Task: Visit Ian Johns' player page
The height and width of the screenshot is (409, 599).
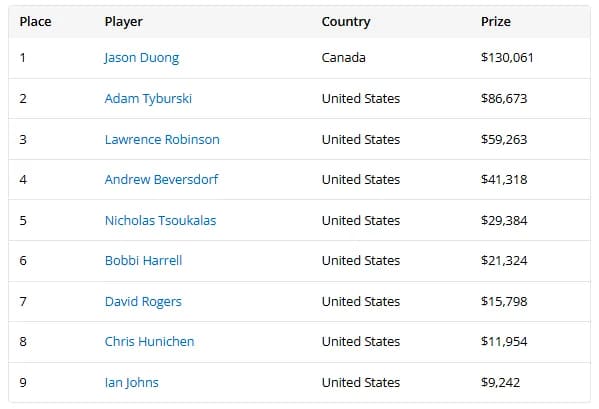Action: click(131, 383)
